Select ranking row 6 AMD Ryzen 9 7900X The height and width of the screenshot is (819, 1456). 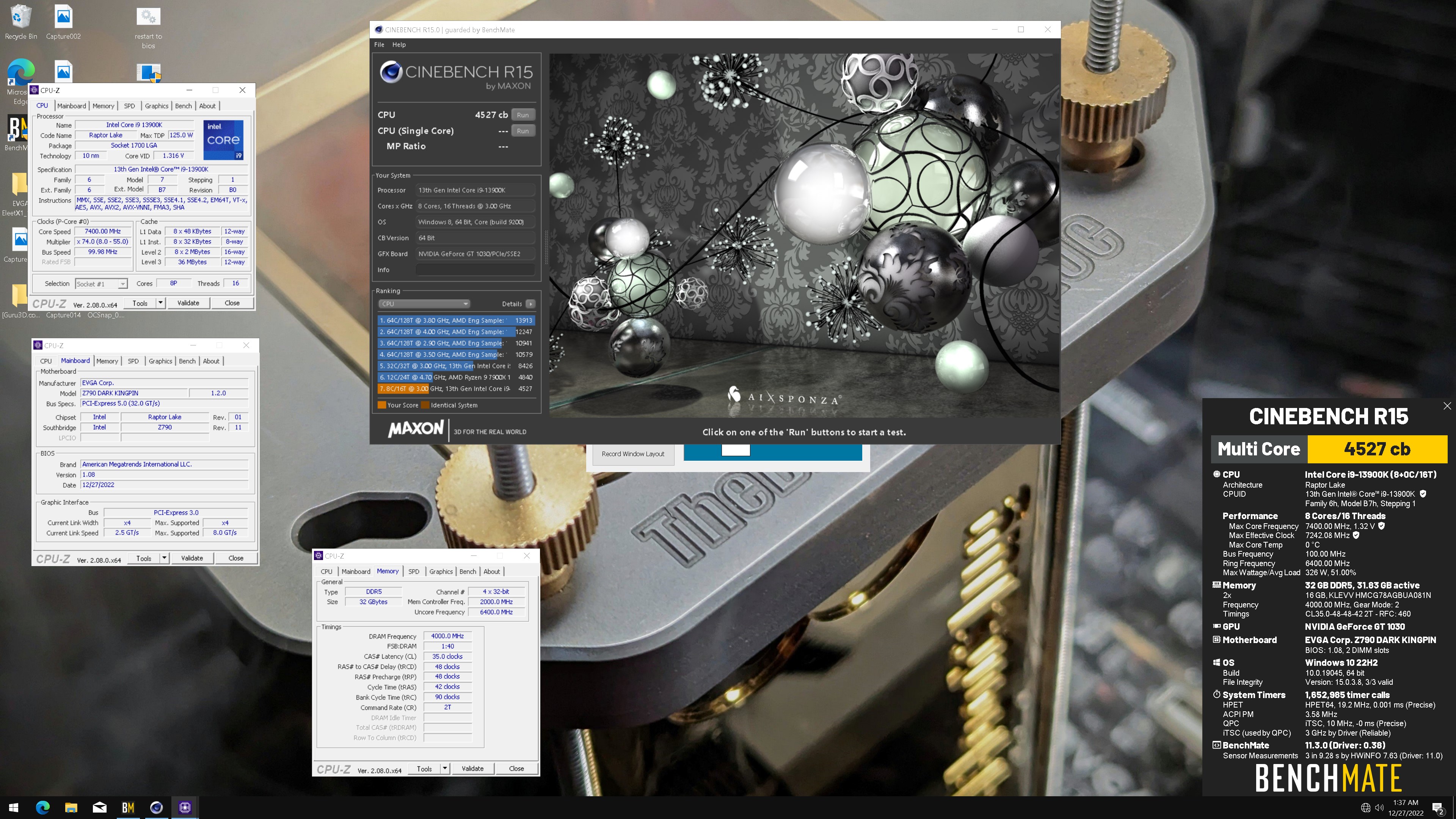[455, 377]
